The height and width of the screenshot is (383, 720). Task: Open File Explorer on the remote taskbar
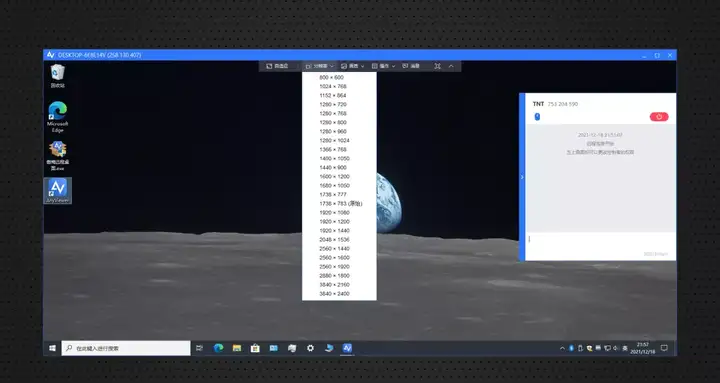pyautogui.click(x=237, y=348)
